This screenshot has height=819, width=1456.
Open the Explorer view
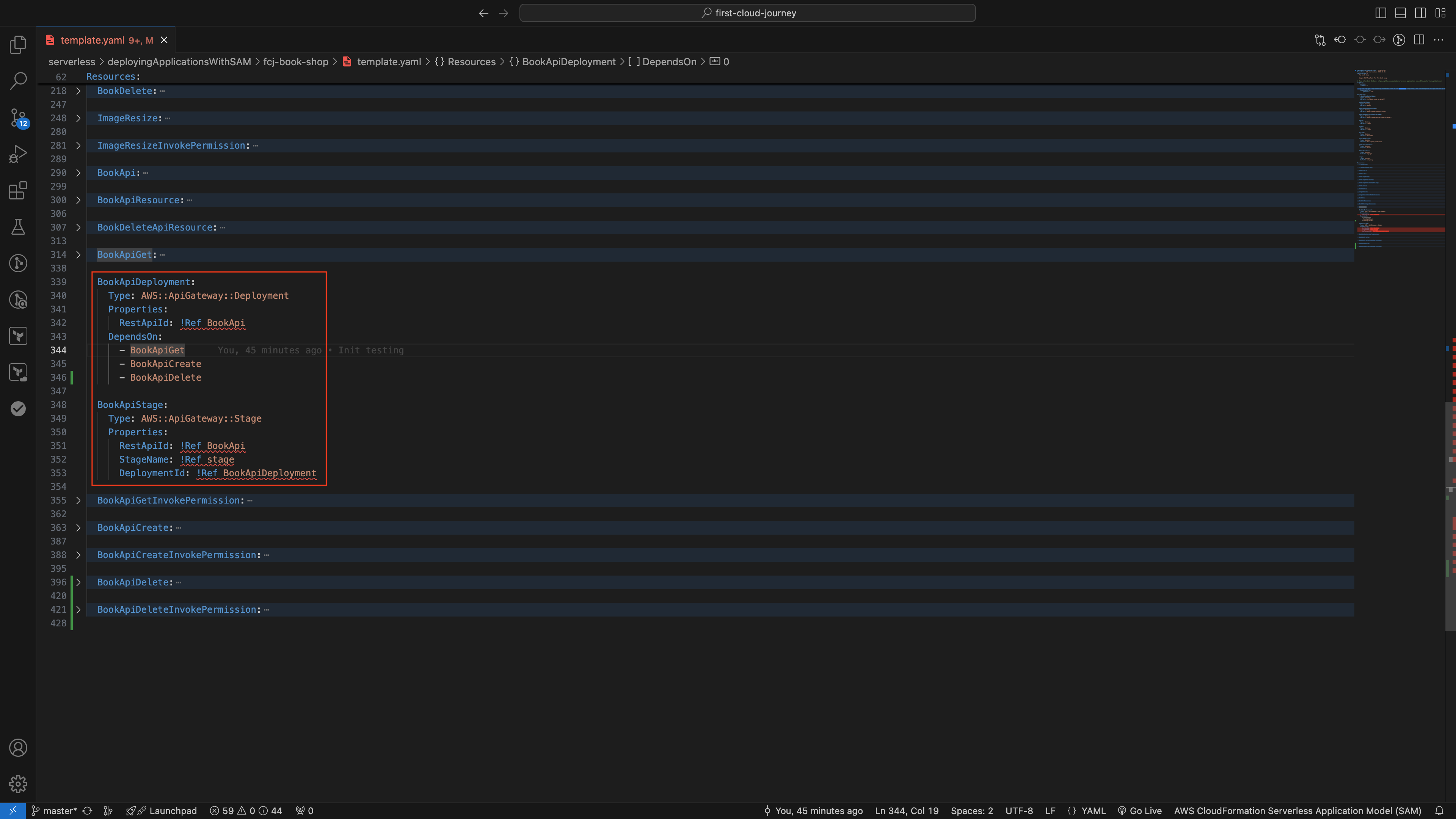tap(18, 45)
